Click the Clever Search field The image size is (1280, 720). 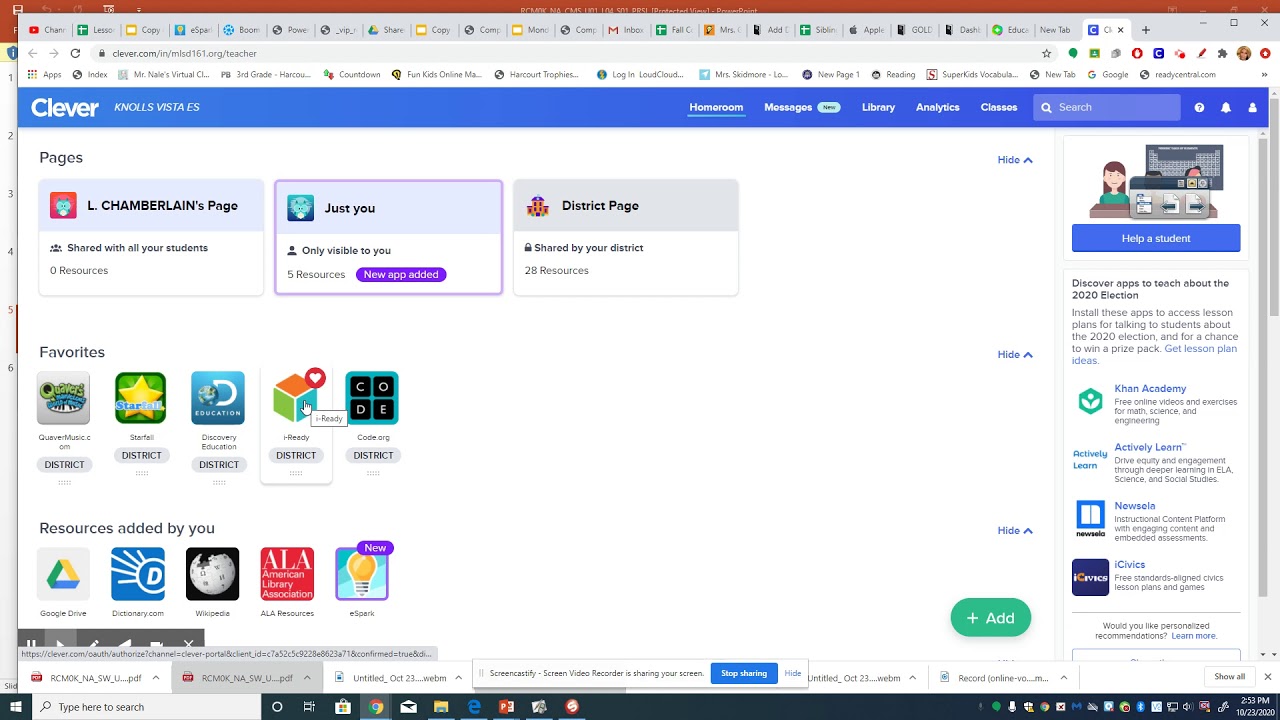pos(1107,107)
